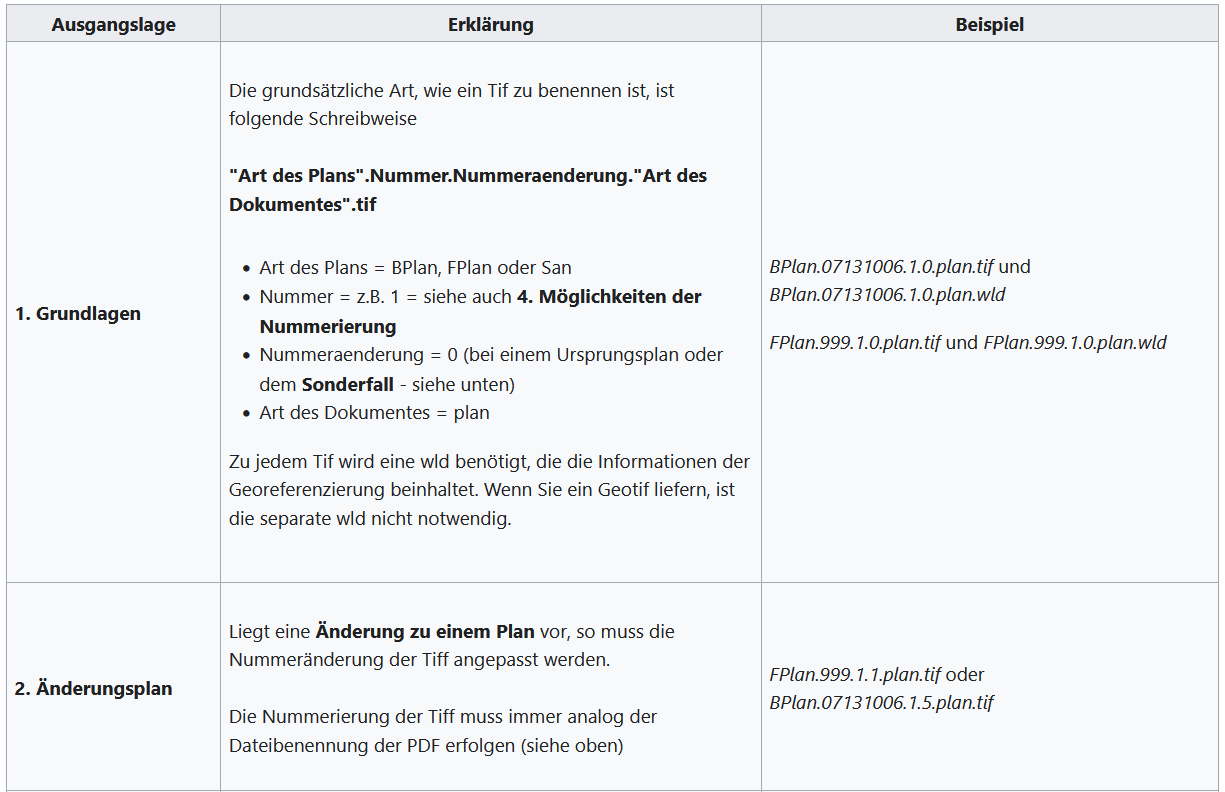1225x792 pixels.
Task: Click the bold '4. Möglichkeiten der Nummerierung' text
Action: tap(480, 311)
